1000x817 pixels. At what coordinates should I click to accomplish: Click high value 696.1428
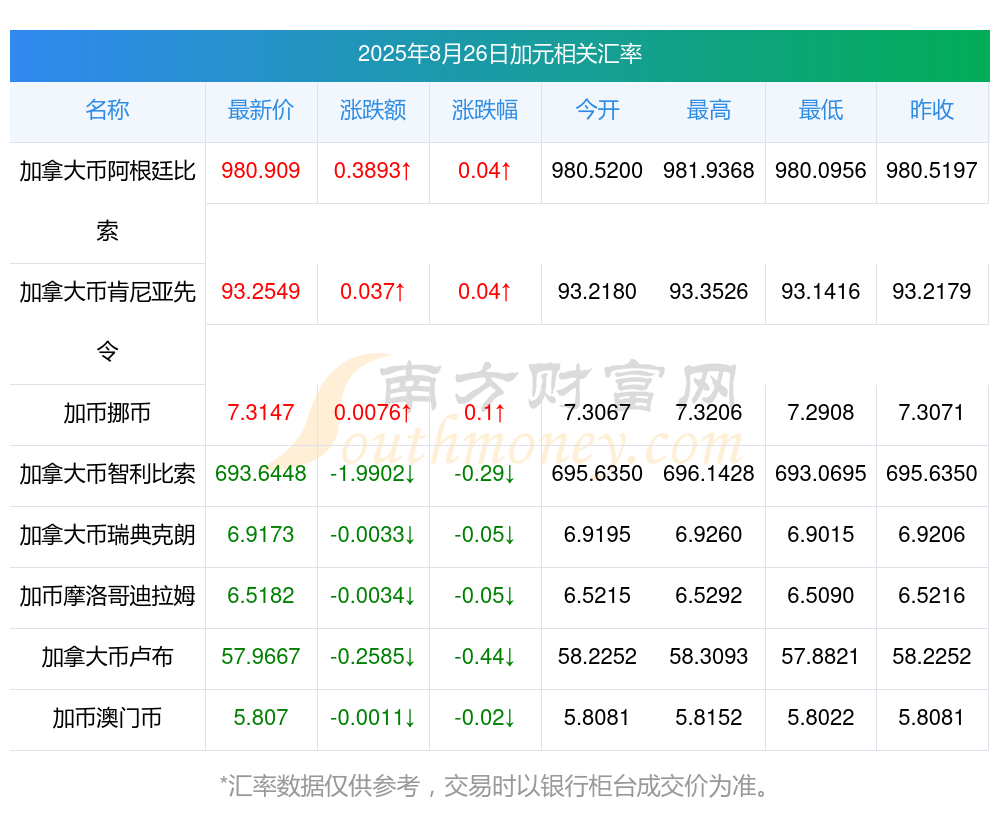tap(709, 474)
